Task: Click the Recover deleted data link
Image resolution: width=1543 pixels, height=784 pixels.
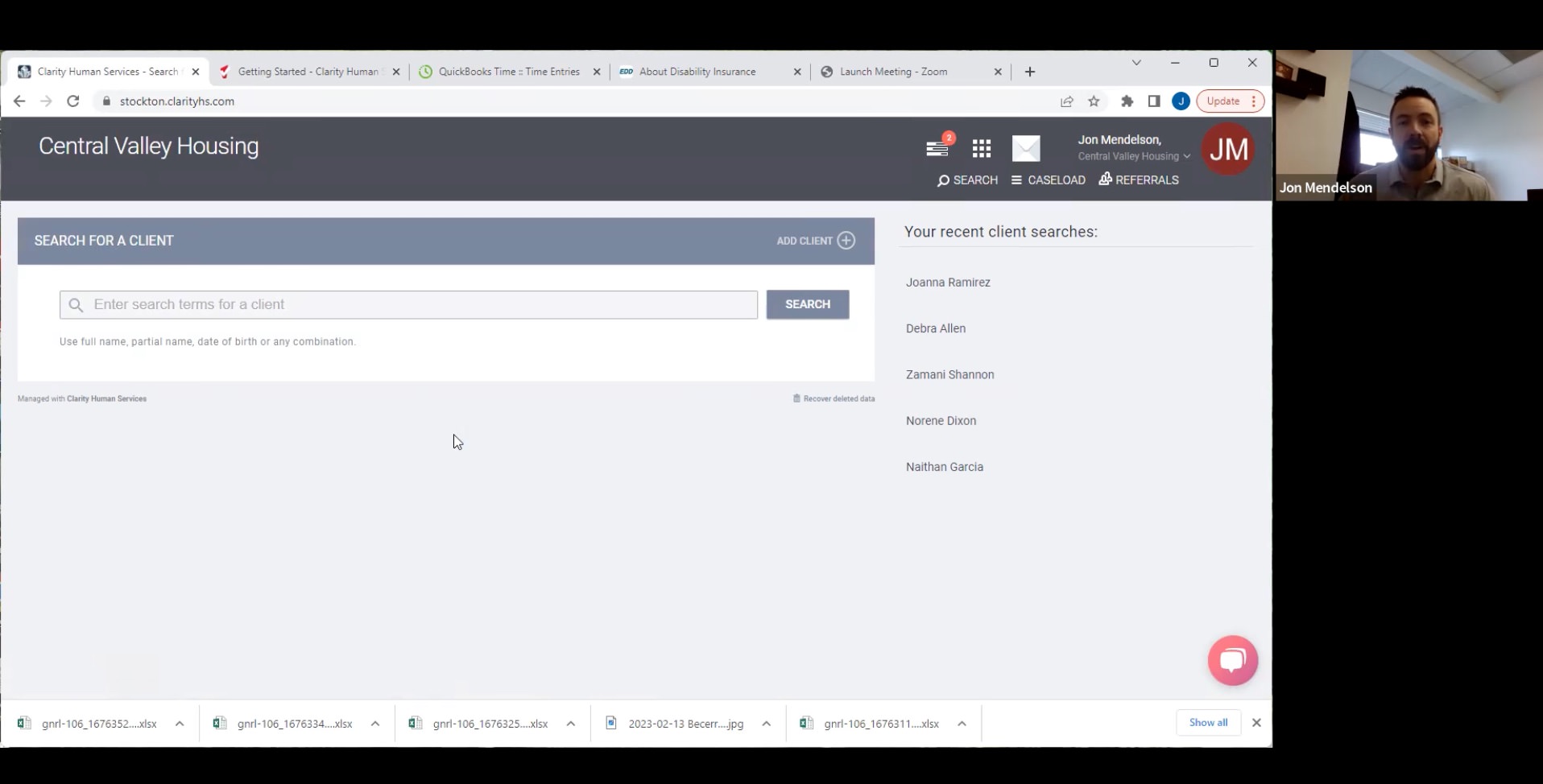Action: pyautogui.click(x=834, y=398)
